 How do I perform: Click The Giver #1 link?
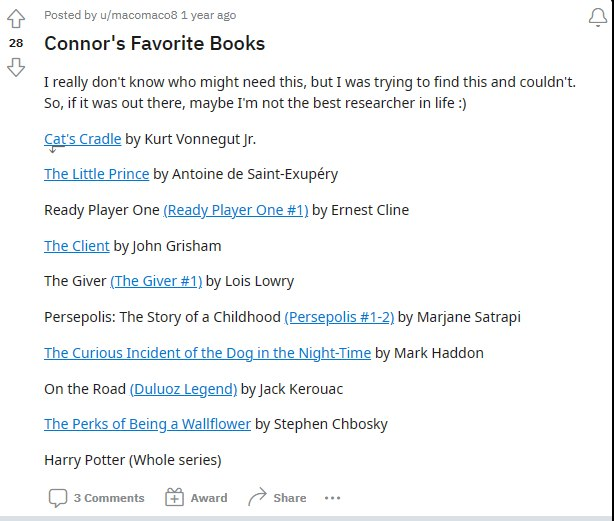coord(156,281)
